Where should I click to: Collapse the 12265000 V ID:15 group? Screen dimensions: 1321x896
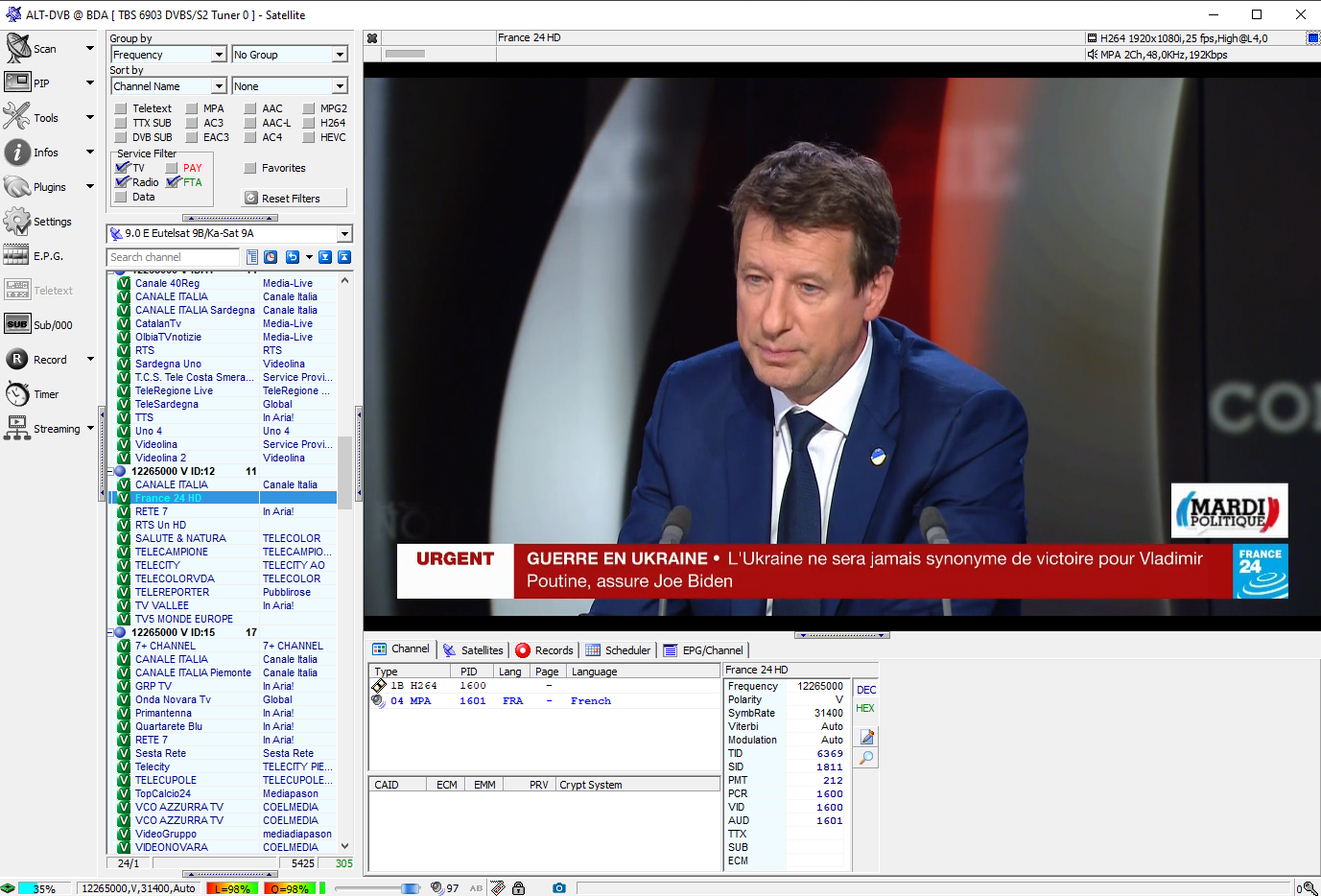pos(110,632)
